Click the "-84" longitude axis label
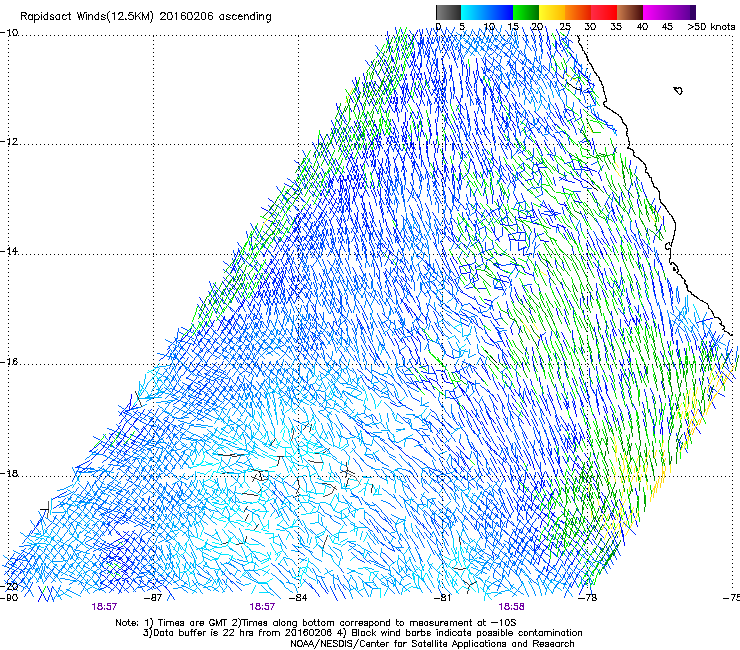Screen dimensions: 740x650 (x=298, y=598)
